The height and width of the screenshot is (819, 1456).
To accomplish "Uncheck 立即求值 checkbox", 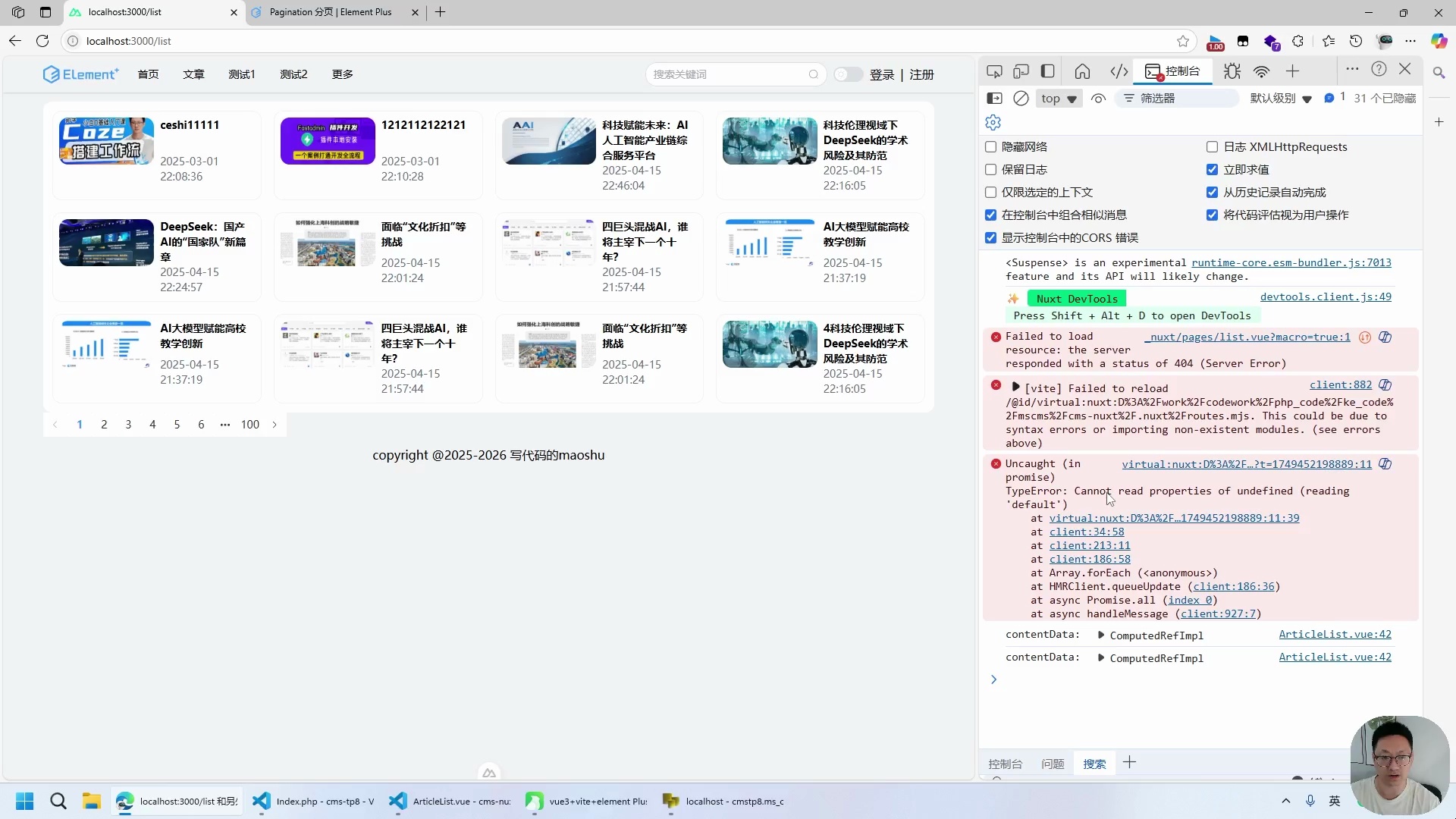I will (x=1212, y=170).
